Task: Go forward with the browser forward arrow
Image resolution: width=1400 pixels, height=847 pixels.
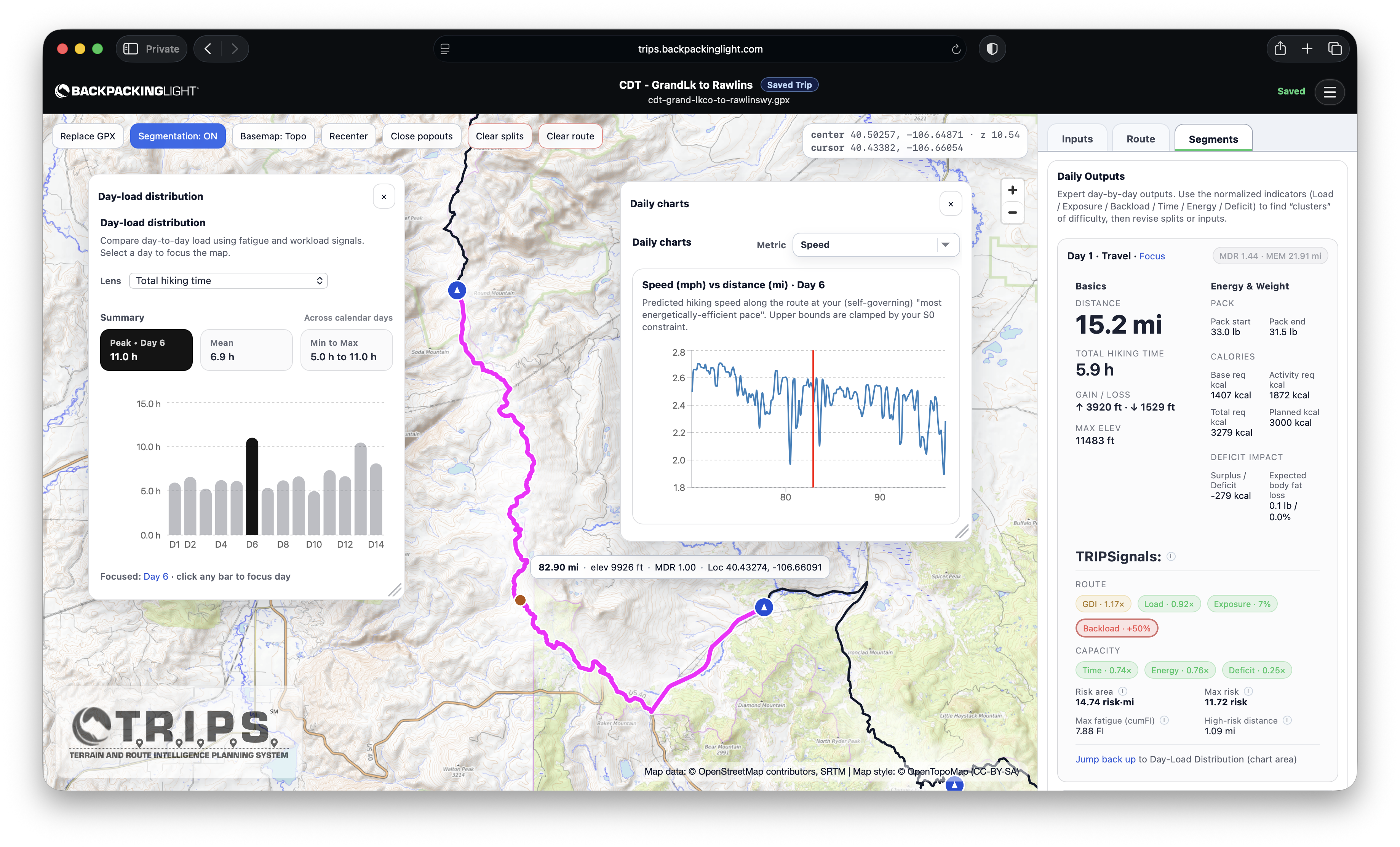Action: tap(235, 49)
